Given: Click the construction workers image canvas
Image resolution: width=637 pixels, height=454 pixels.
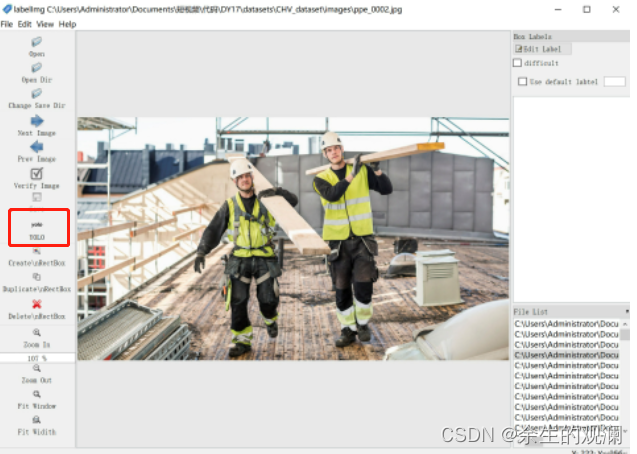Looking at the screenshot, I should point(293,239).
